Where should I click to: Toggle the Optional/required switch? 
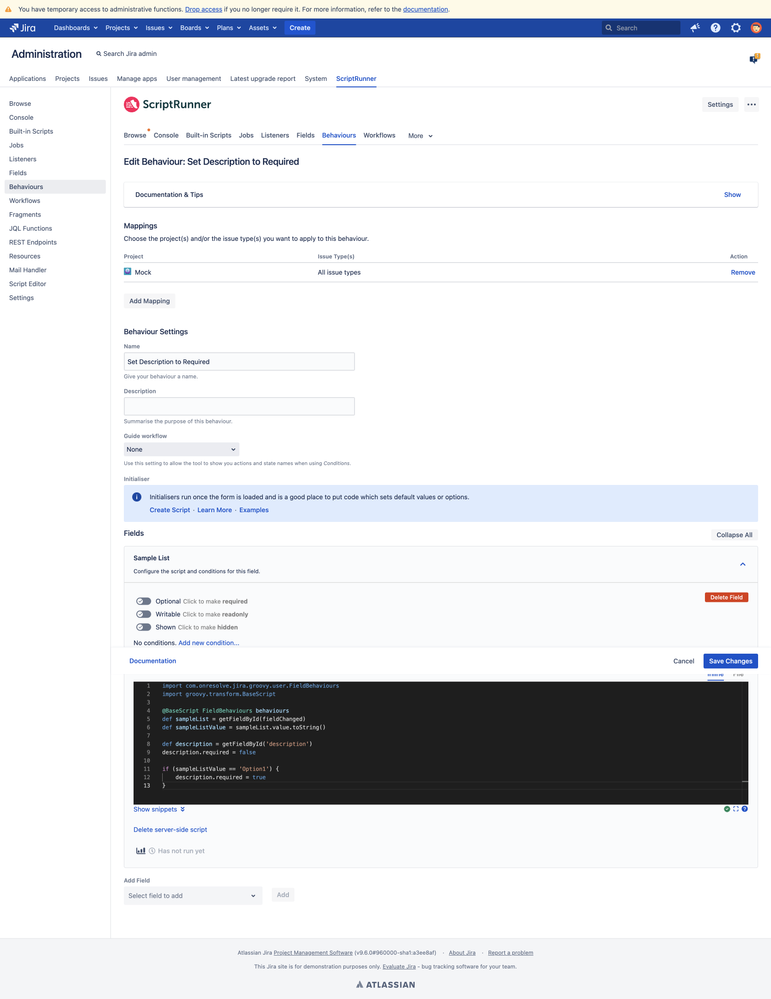(x=143, y=601)
